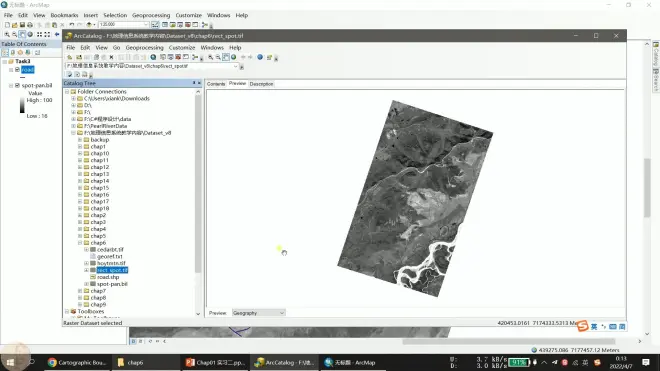Click Launch ArcMap globe icon in ArcCatalog
Image resolution: width=660 pixels, height=371 pixels.
[x=153, y=57]
